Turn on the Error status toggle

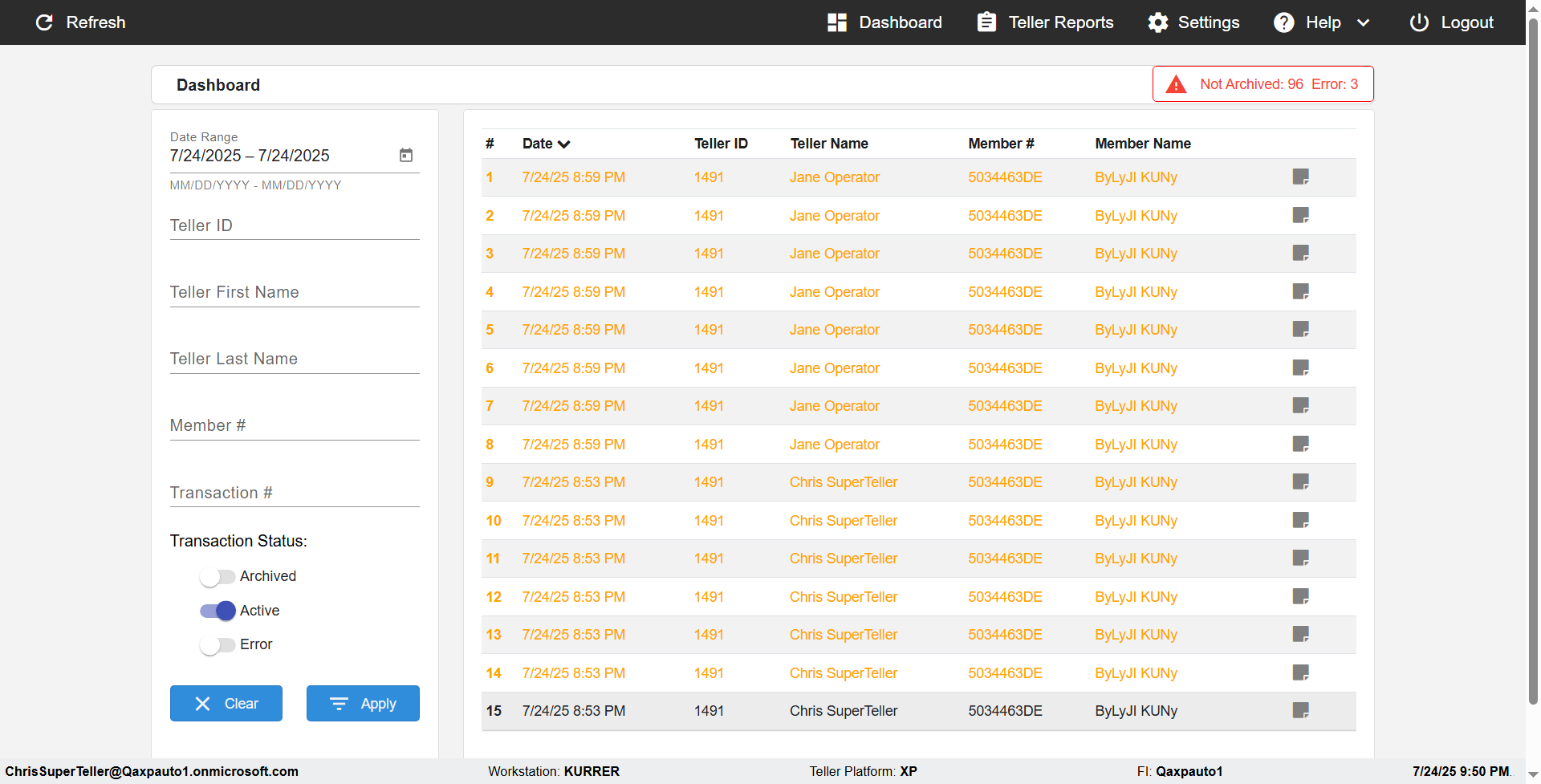217,645
